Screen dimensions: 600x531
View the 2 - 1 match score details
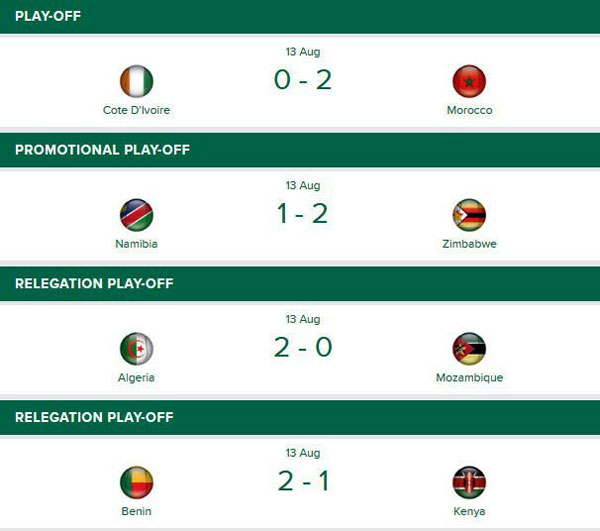tap(302, 481)
